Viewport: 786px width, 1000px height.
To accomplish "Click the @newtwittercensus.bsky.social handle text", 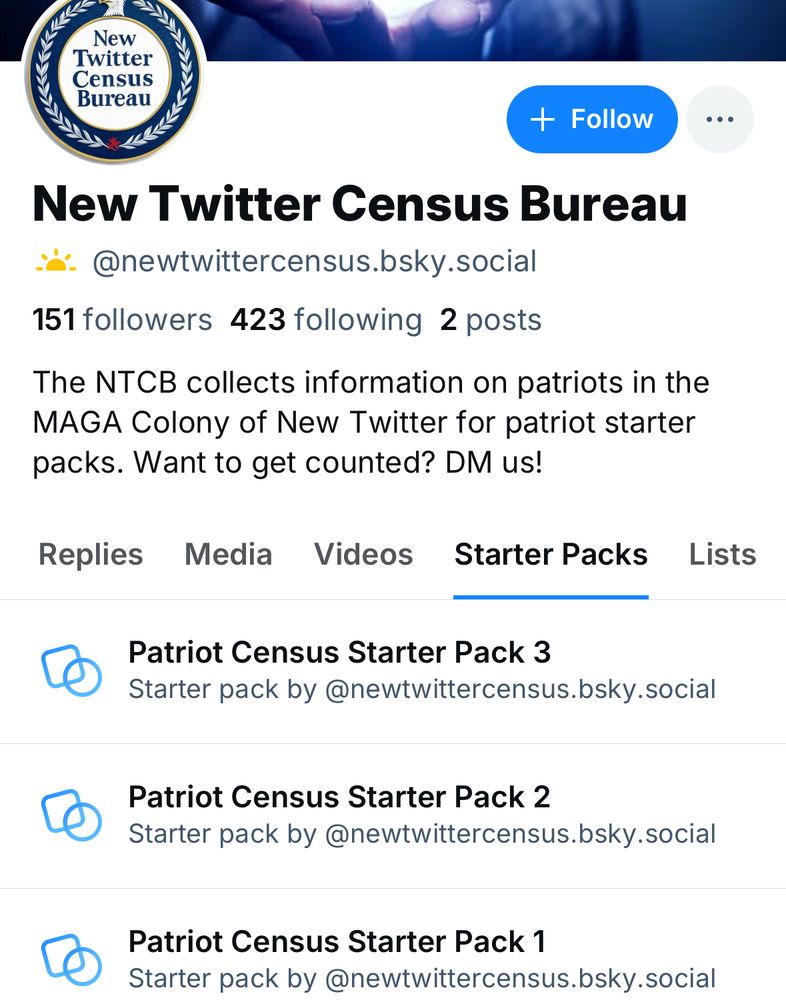I will [314, 262].
